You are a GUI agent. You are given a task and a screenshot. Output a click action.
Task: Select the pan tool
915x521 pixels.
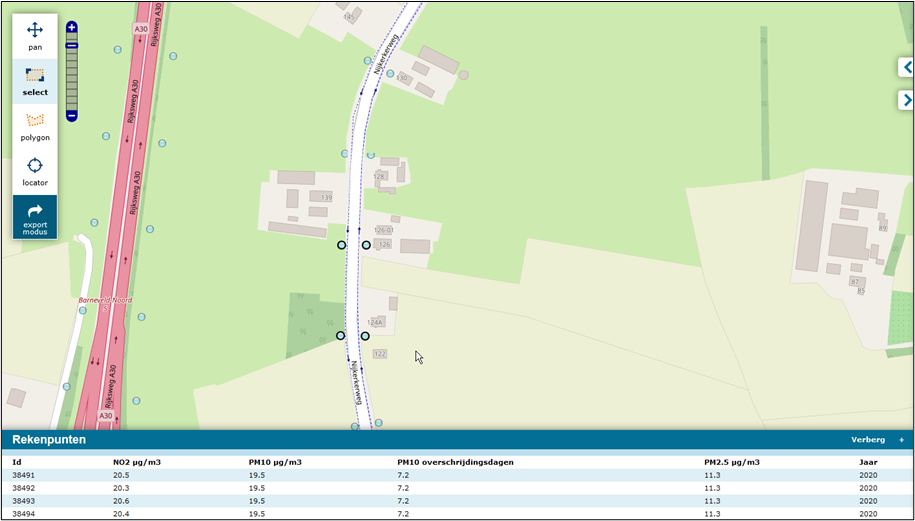point(35,36)
